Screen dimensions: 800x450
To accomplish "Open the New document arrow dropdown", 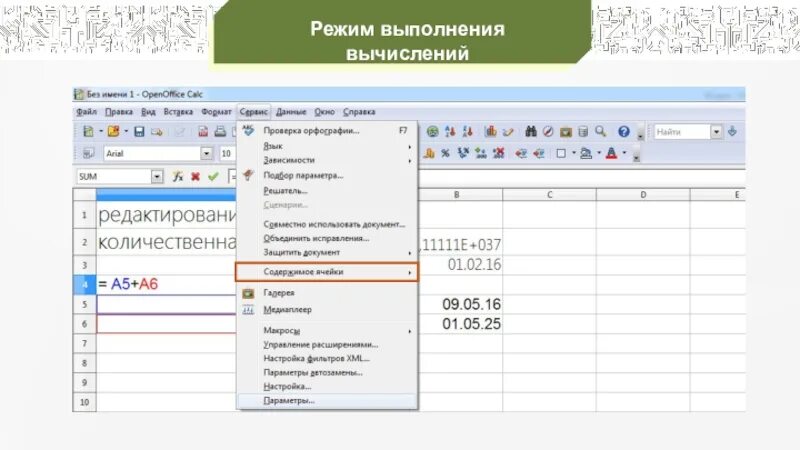I will (101, 132).
